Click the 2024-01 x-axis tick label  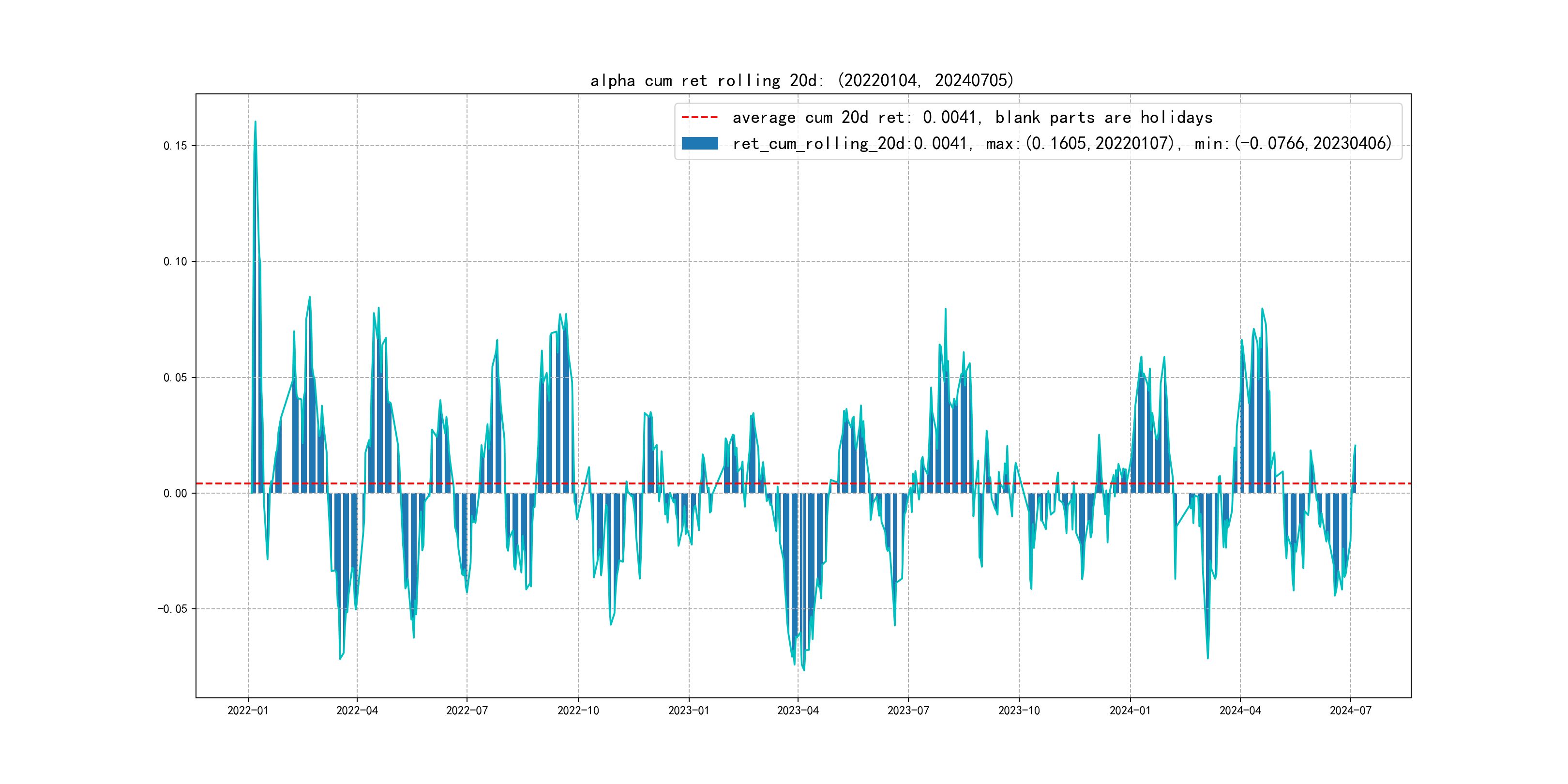1131,710
